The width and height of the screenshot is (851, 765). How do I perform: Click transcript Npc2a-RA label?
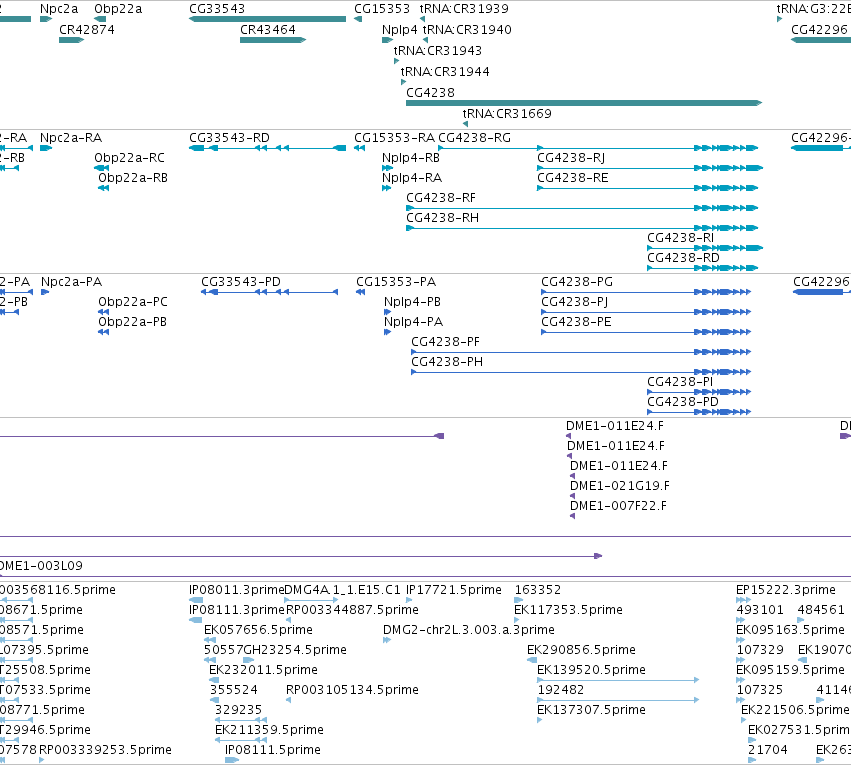point(71,138)
